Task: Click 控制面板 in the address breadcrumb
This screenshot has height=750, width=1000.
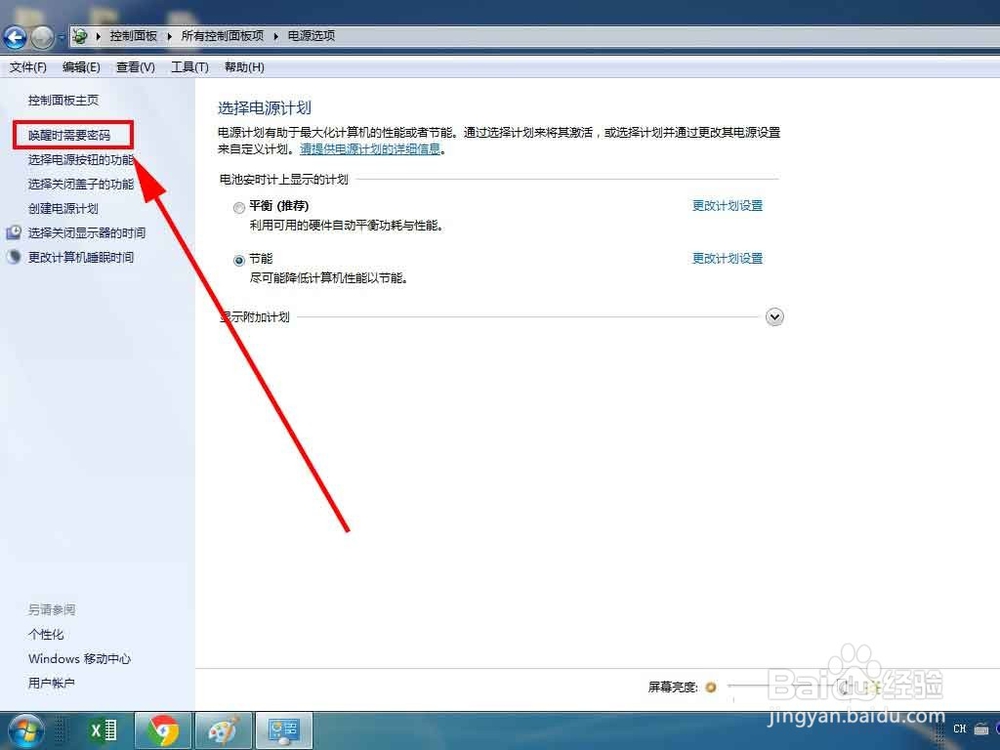Action: [133, 36]
